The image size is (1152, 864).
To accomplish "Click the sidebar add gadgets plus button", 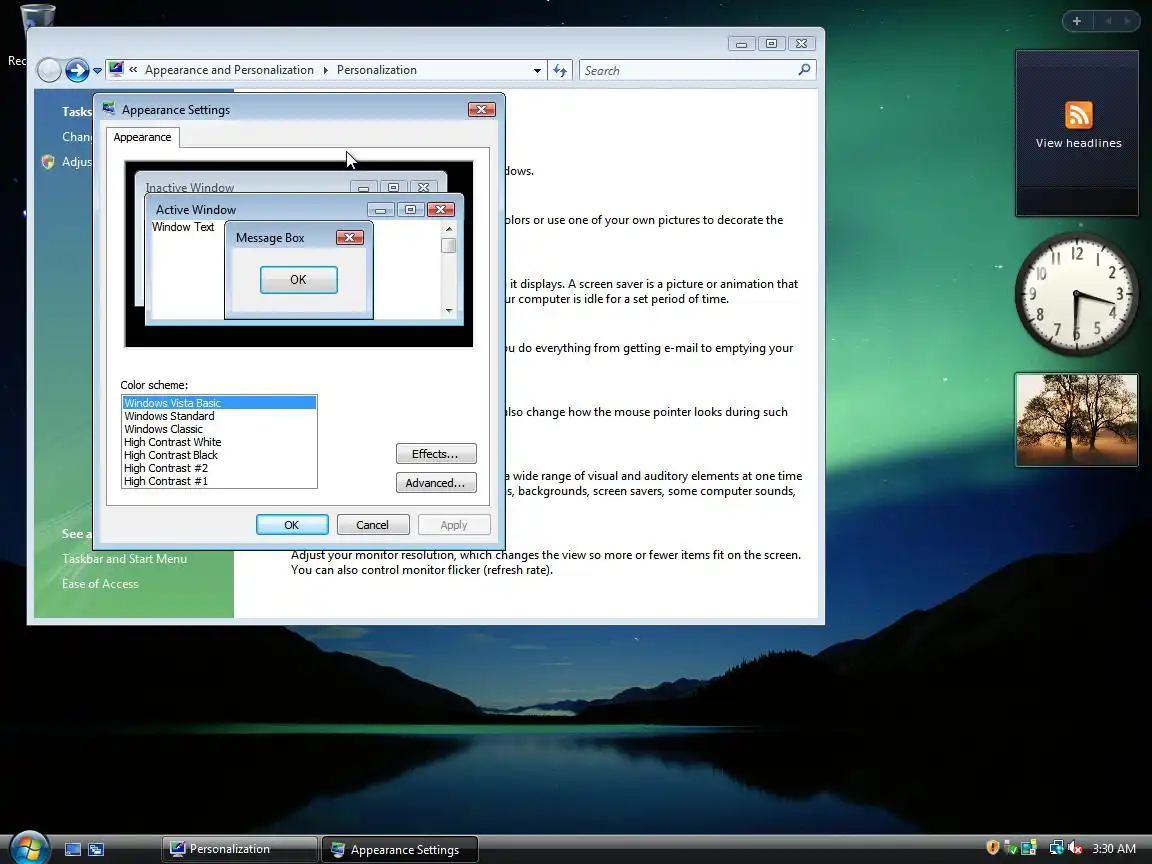I will [x=1076, y=21].
